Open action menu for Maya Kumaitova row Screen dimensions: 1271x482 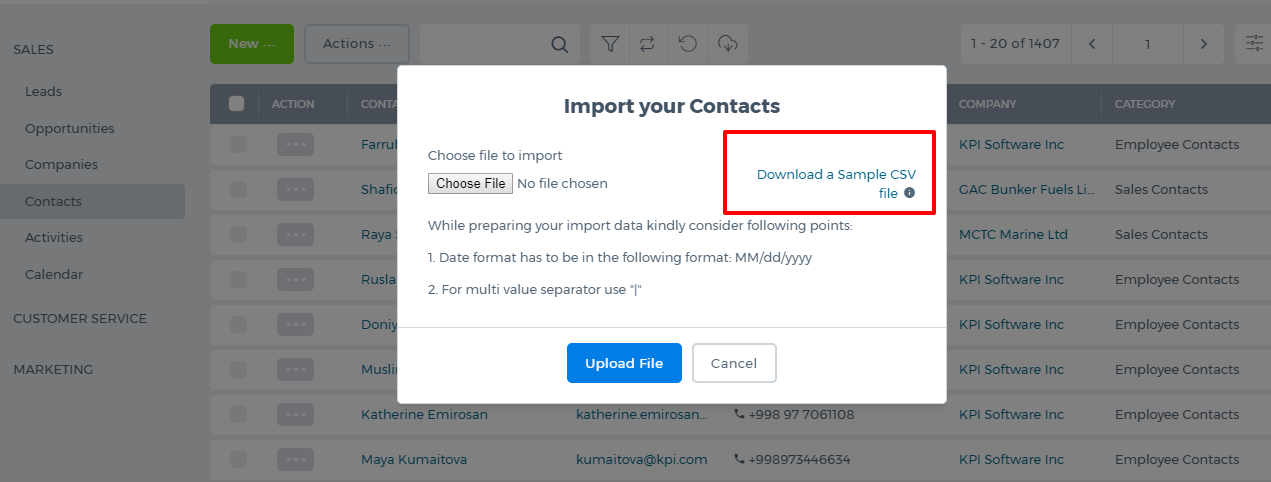pos(295,460)
